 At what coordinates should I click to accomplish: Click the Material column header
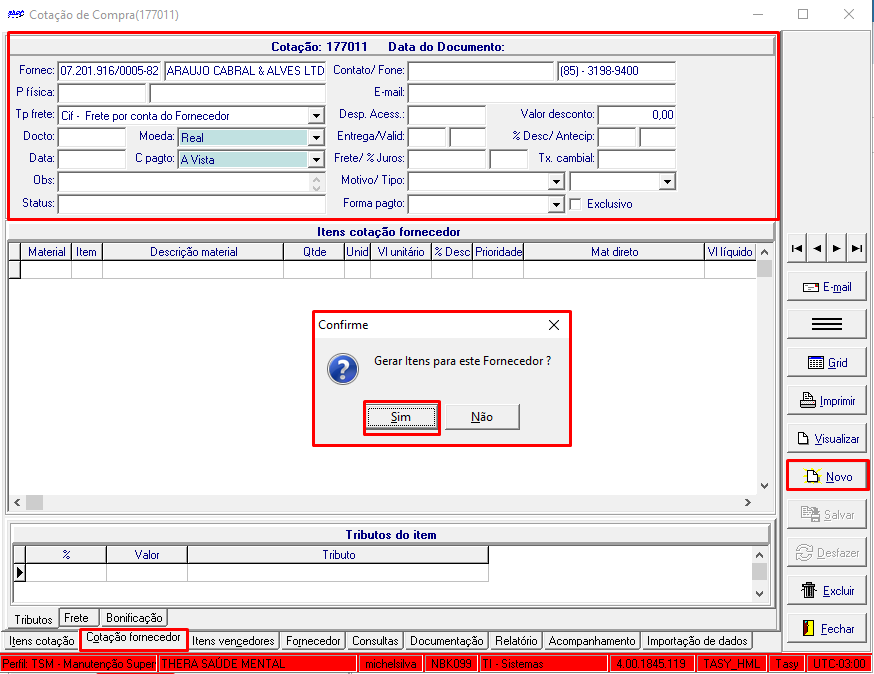tap(47, 252)
